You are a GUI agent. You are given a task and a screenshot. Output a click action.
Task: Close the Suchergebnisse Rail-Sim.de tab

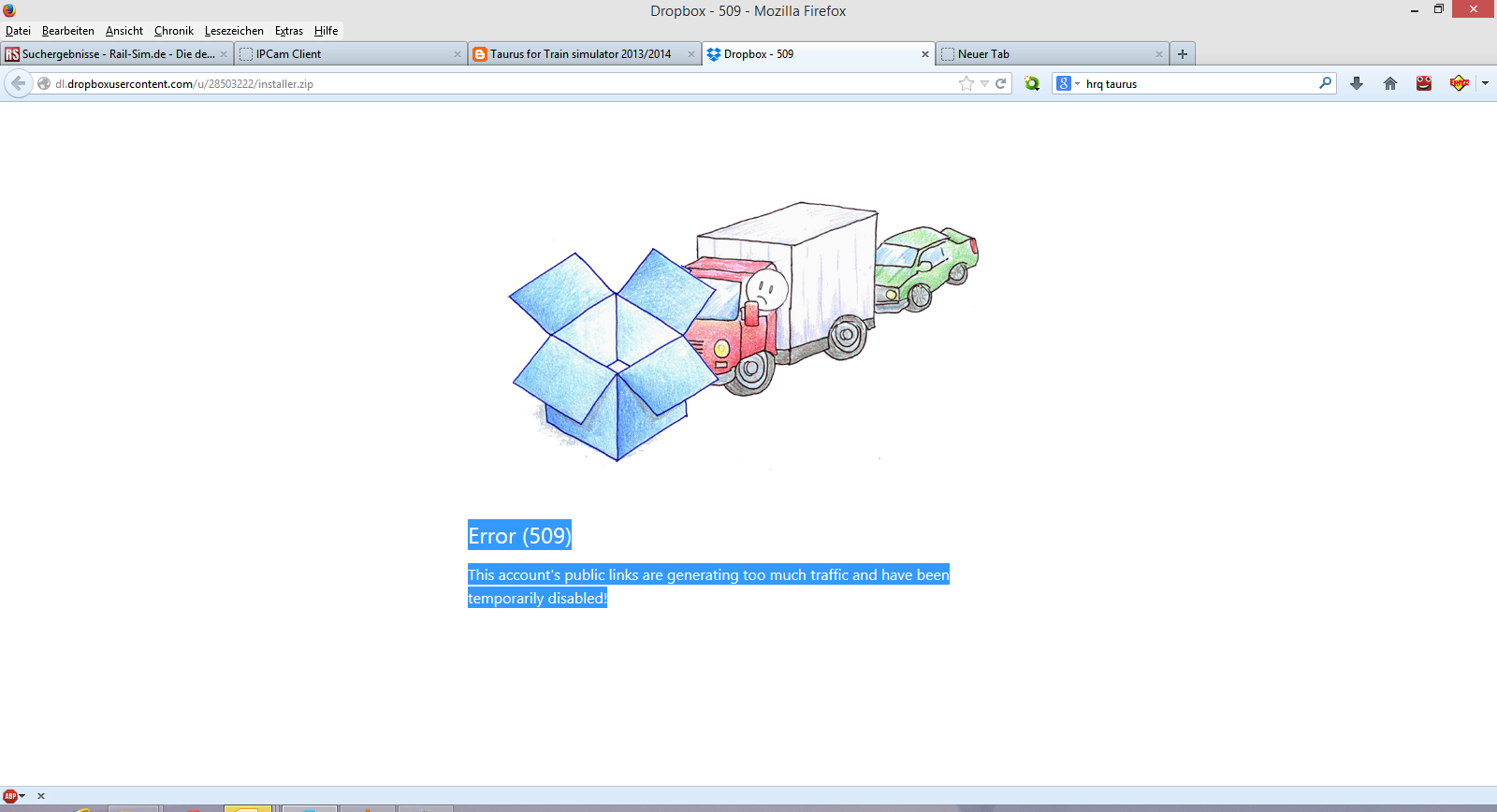(x=224, y=54)
